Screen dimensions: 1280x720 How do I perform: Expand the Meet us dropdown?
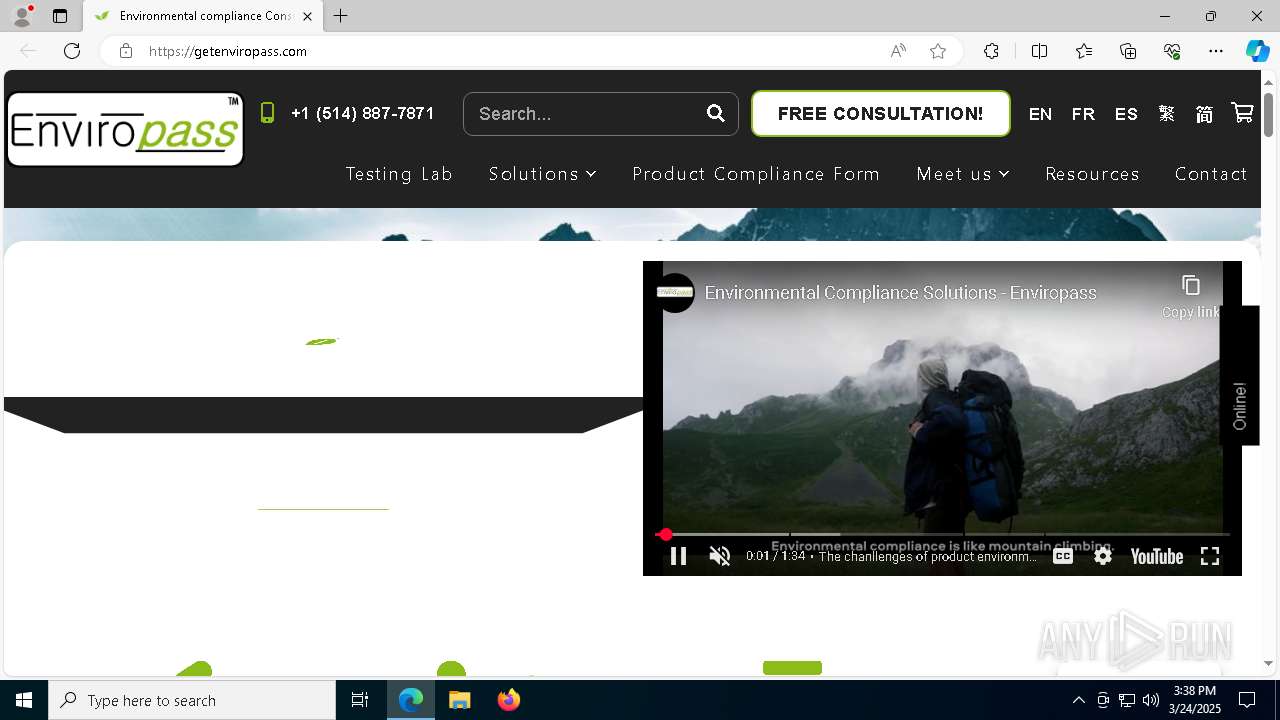click(x=963, y=174)
